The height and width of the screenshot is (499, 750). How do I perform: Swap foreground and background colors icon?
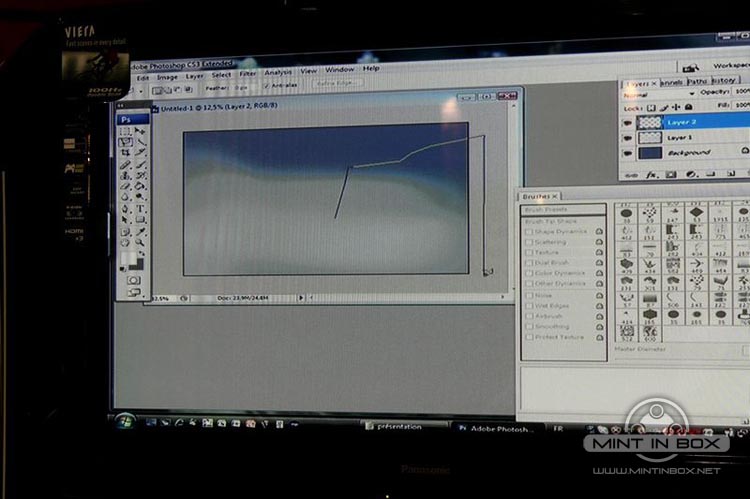click(x=142, y=254)
